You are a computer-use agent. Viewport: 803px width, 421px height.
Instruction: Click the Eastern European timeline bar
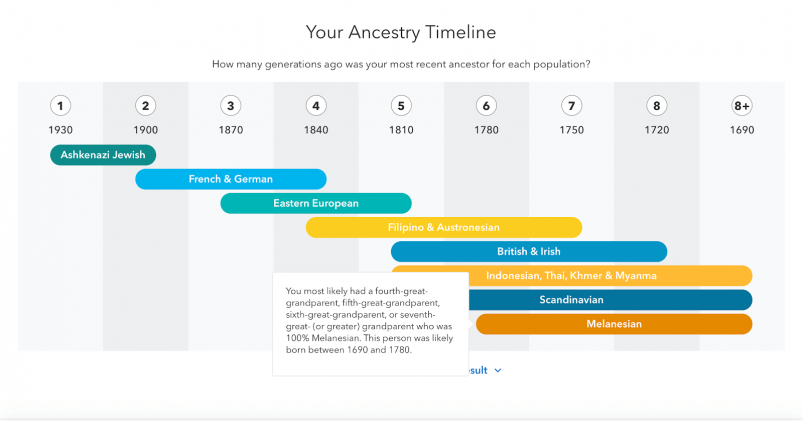[x=316, y=203]
